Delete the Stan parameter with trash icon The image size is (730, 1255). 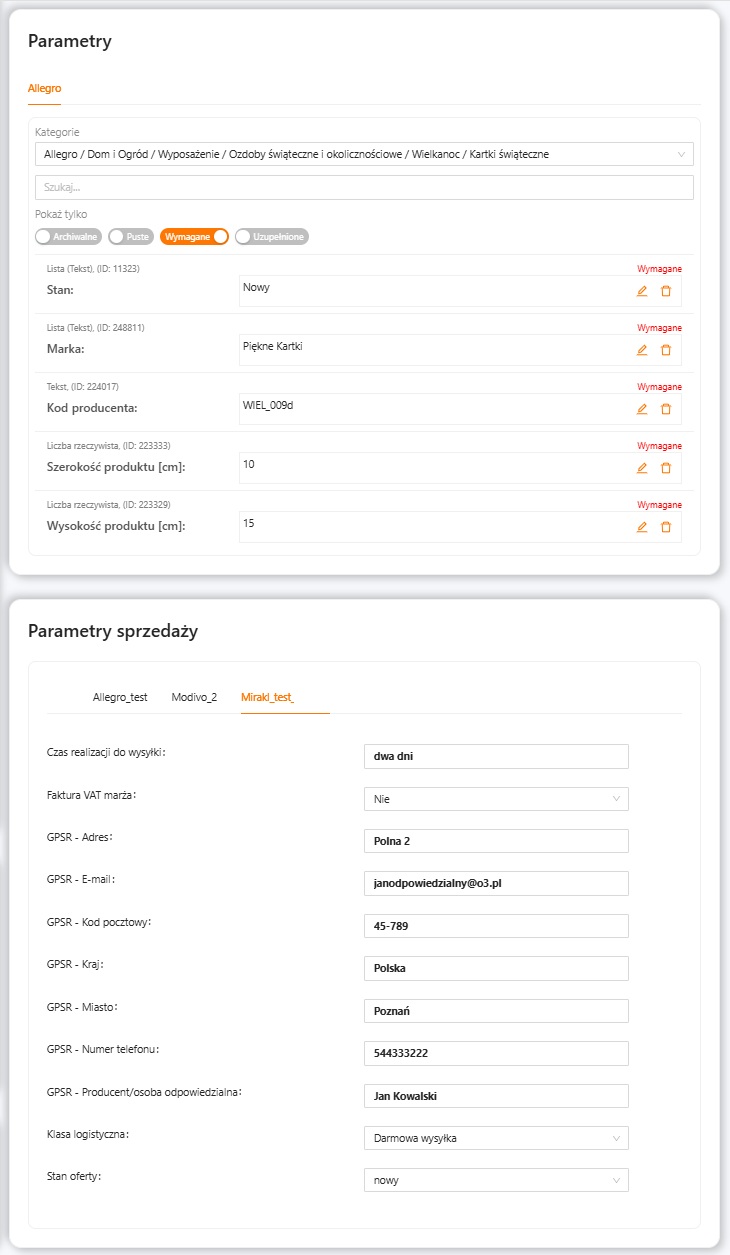coord(666,291)
